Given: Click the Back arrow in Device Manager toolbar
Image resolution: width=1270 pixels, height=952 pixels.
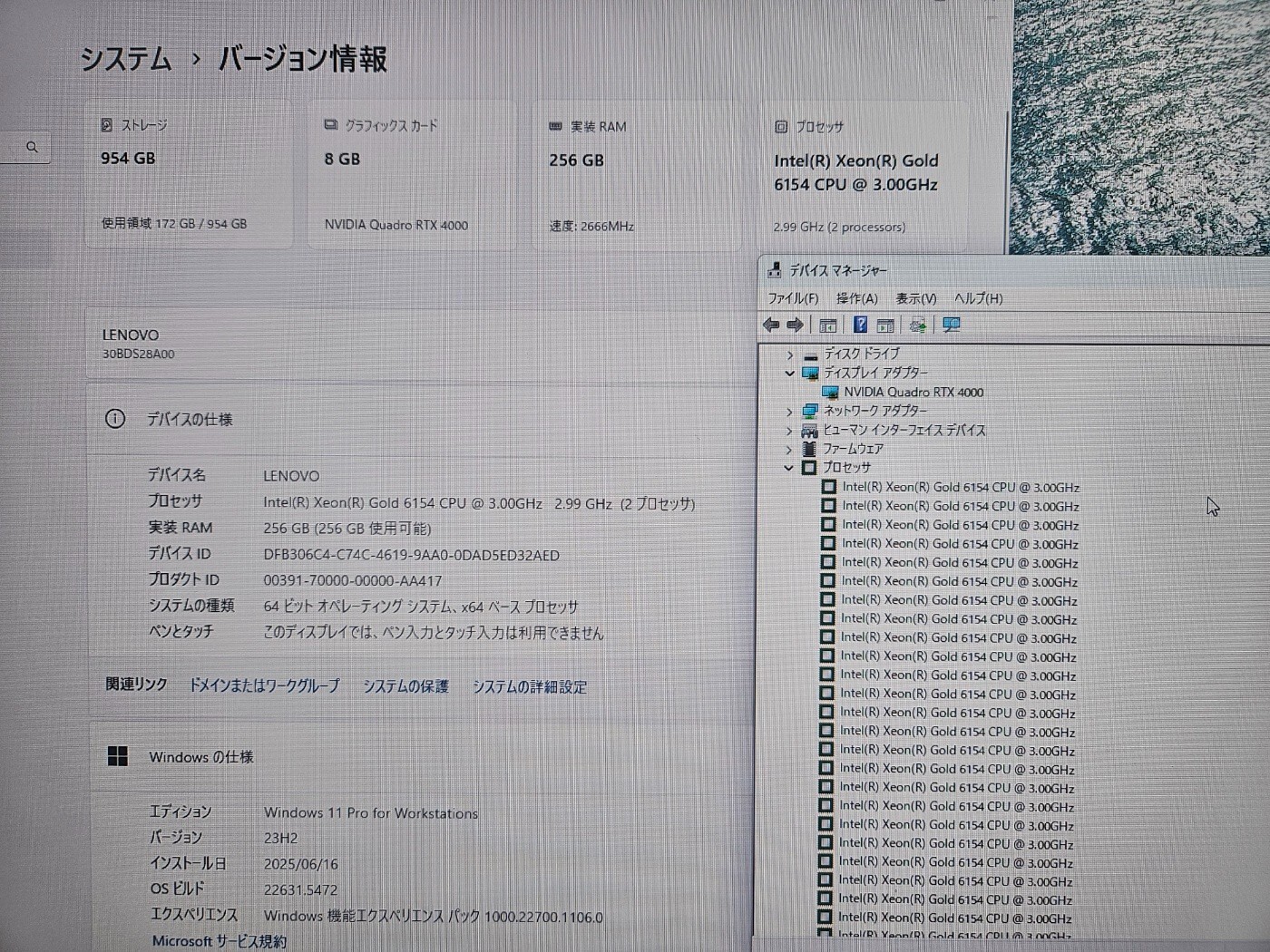Looking at the screenshot, I should click(771, 325).
